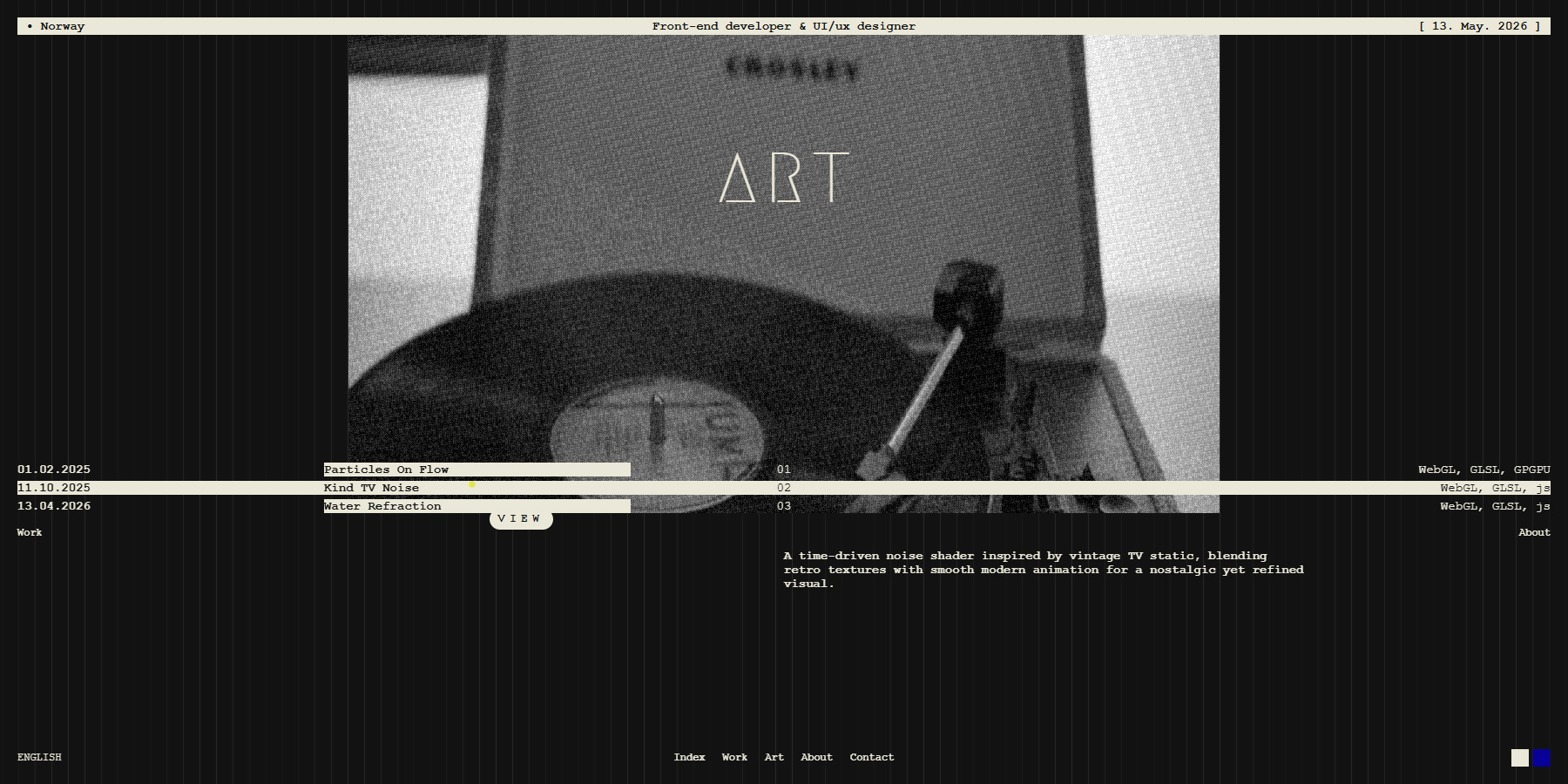Click the date 11.10.2025
Image resolution: width=1568 pixels, height=784 pixels.
point(54,488)
